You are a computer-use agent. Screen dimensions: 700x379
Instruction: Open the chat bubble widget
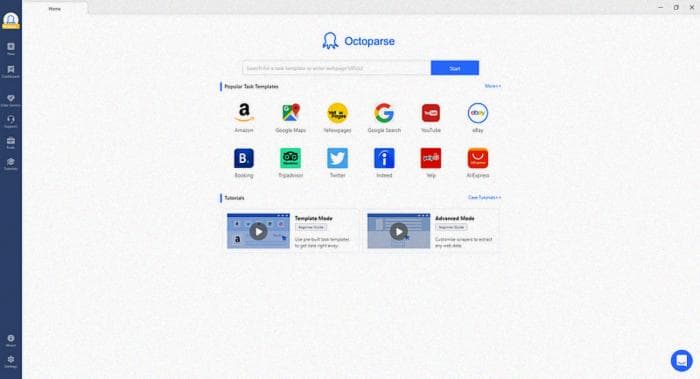coord(682,360)
